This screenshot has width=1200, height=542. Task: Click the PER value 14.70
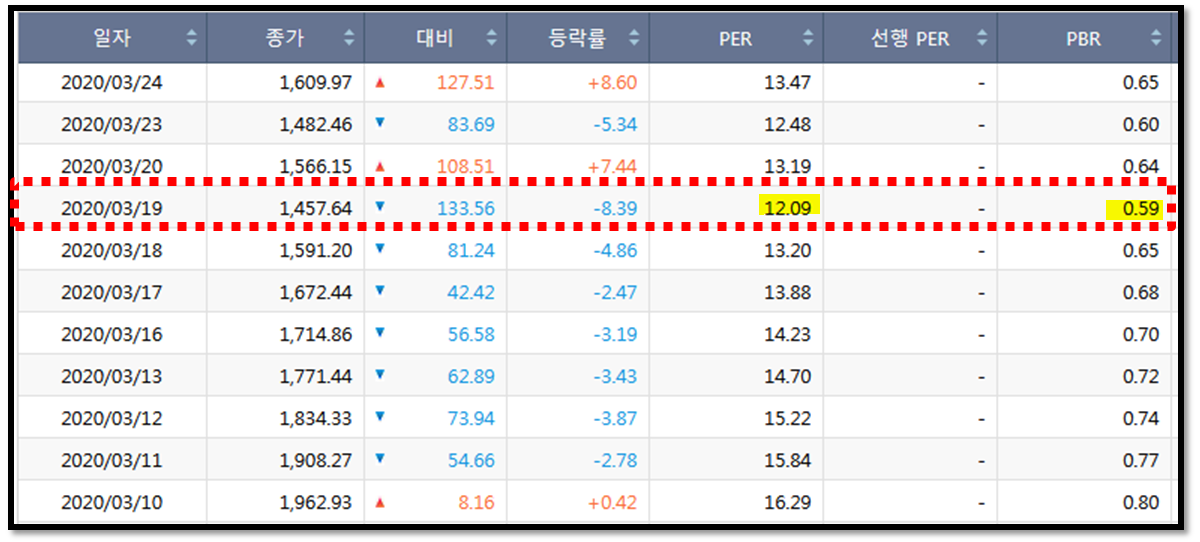click(x=788, y=377)
